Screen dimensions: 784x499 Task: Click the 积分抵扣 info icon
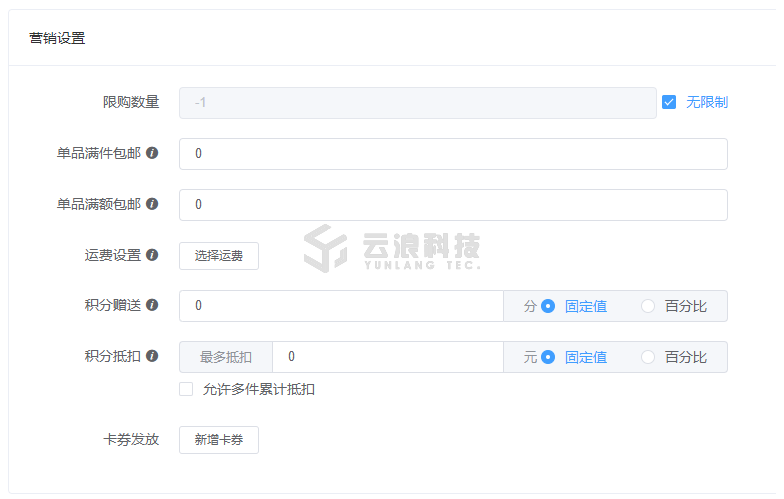click(152, 356)
